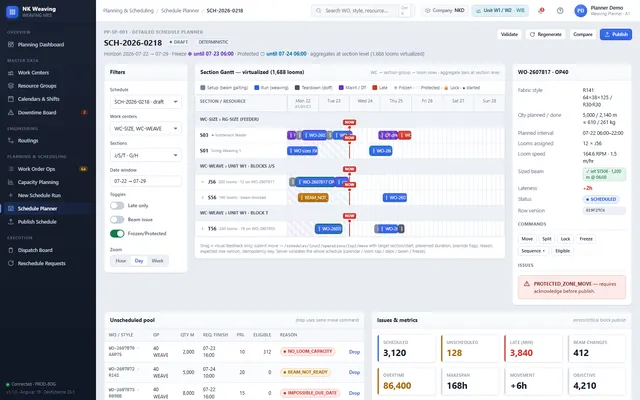
Task: Click the Freeze command button
Action: point(586,239)
